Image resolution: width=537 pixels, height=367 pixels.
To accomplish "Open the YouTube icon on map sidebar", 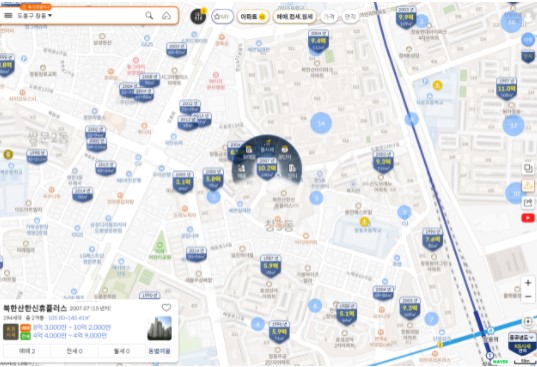I will point(528,218).
